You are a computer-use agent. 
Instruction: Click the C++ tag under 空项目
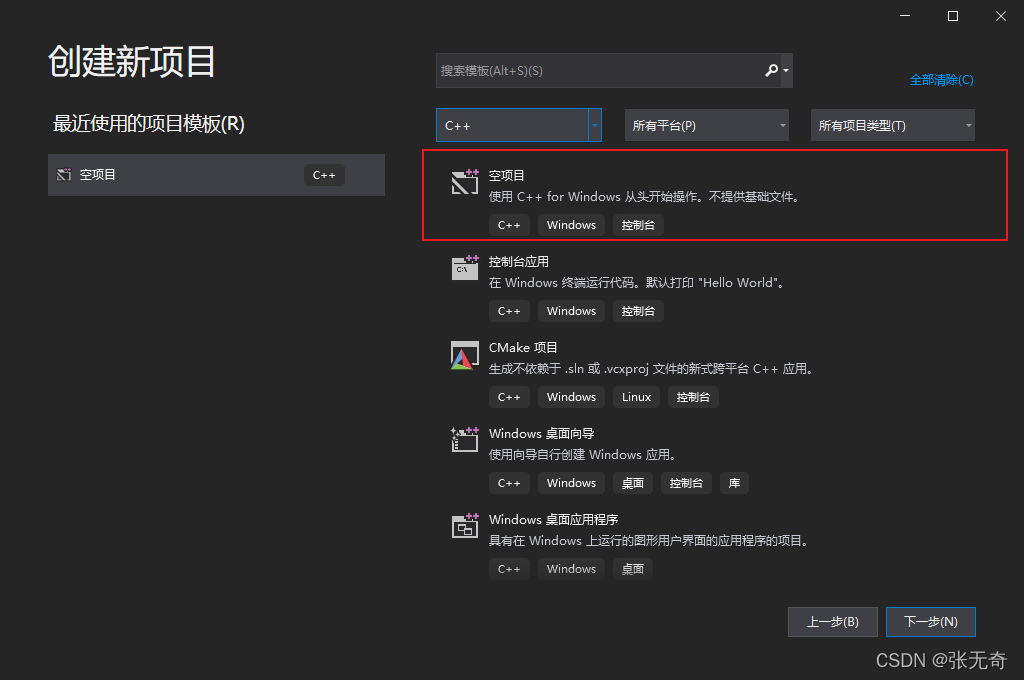[x=509, y=225]
